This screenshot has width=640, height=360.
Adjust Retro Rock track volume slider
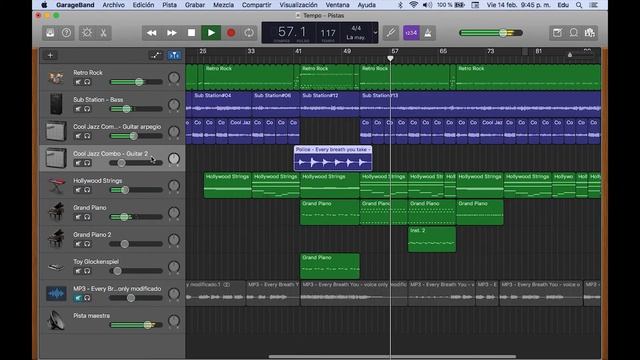(x=136, y=82)
